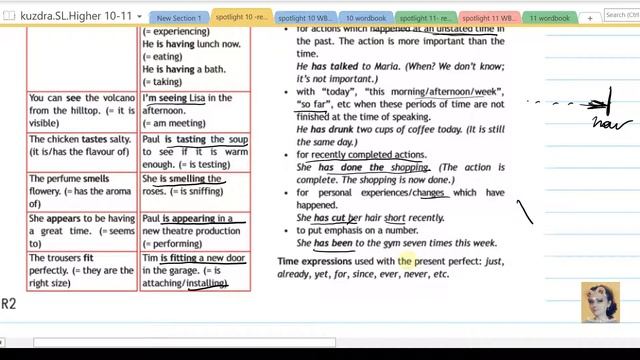Click the sentence 'He has talked to Maria.'

pos(349,67)
